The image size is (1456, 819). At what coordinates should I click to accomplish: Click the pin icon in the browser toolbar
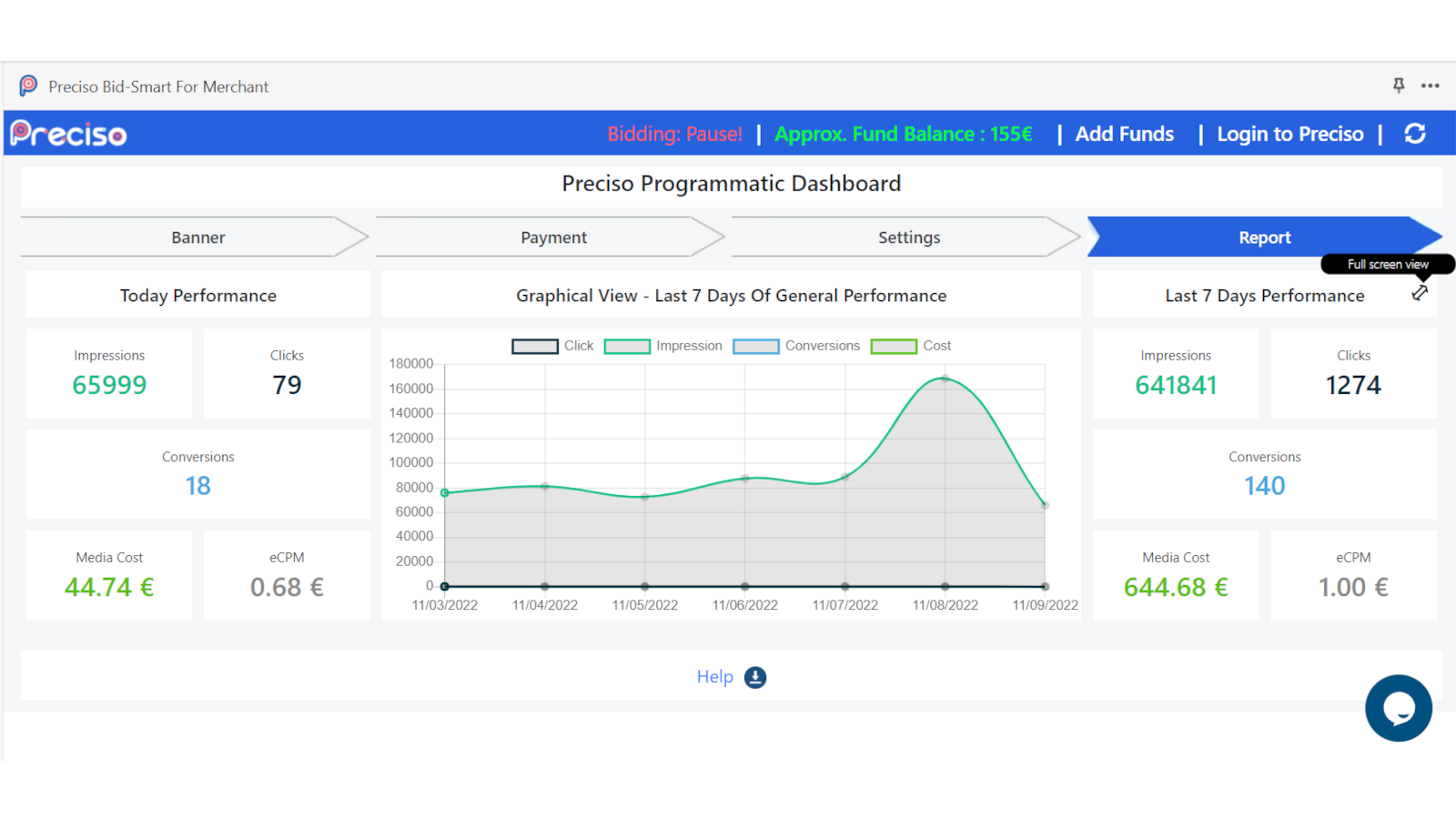coord(1399,86)
